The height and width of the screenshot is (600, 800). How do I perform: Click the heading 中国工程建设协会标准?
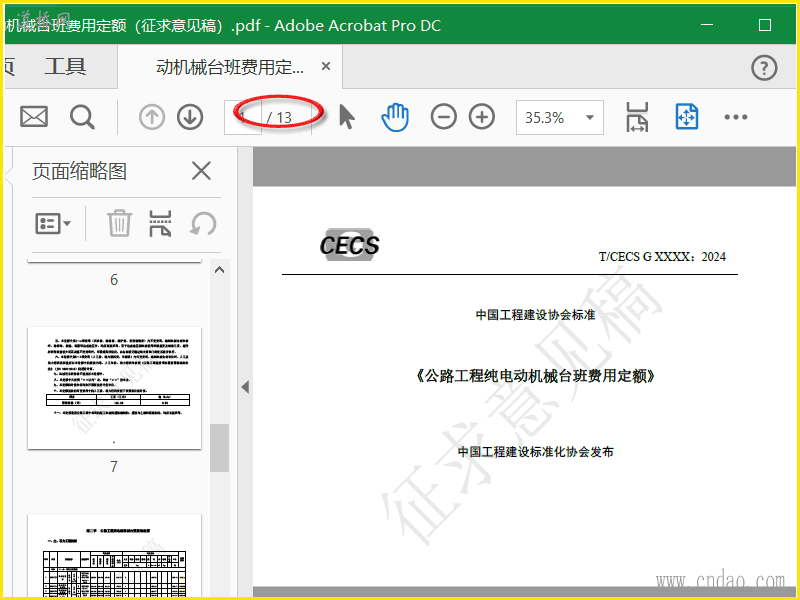tap(535, 315)
